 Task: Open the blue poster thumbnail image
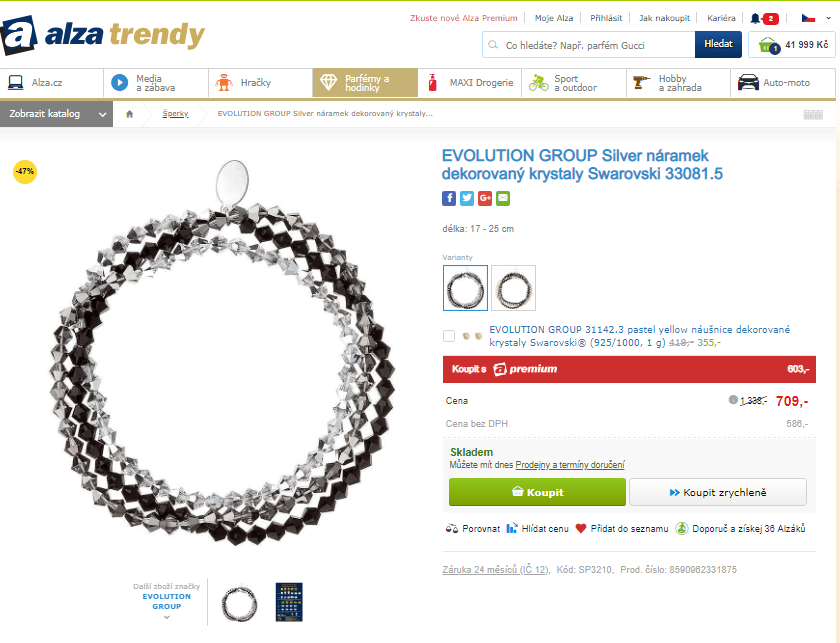point(289,602)
